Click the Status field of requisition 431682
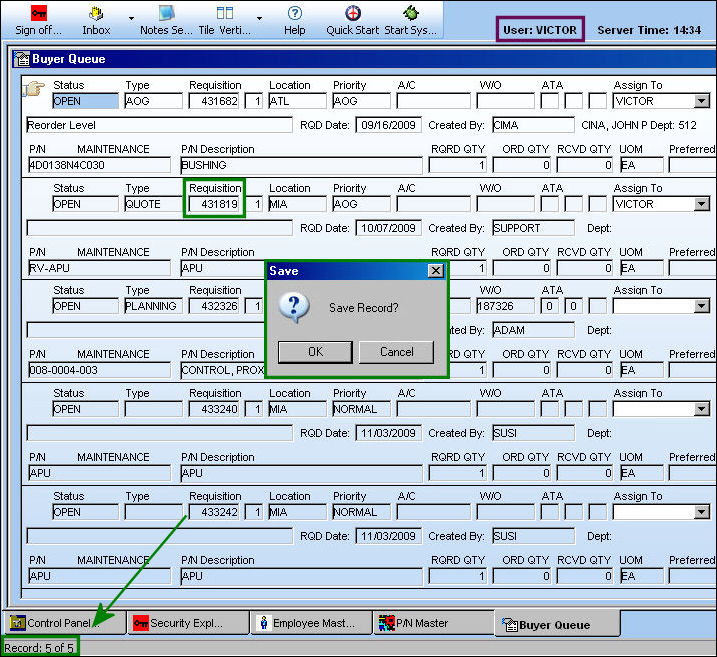 (x=86, y=101)
